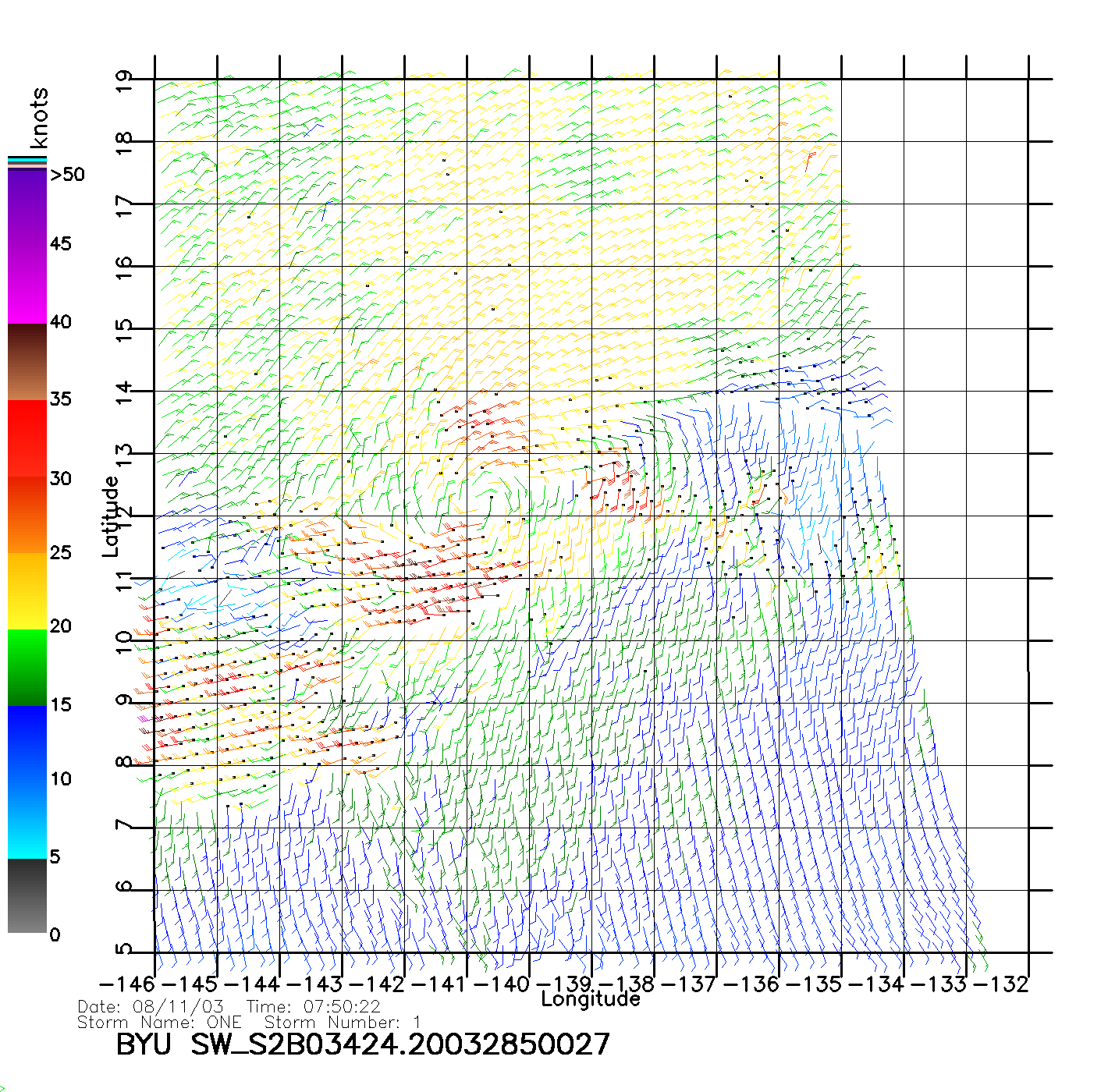
Task: Click the "Latitude" axis label
Action: point(111,516)
